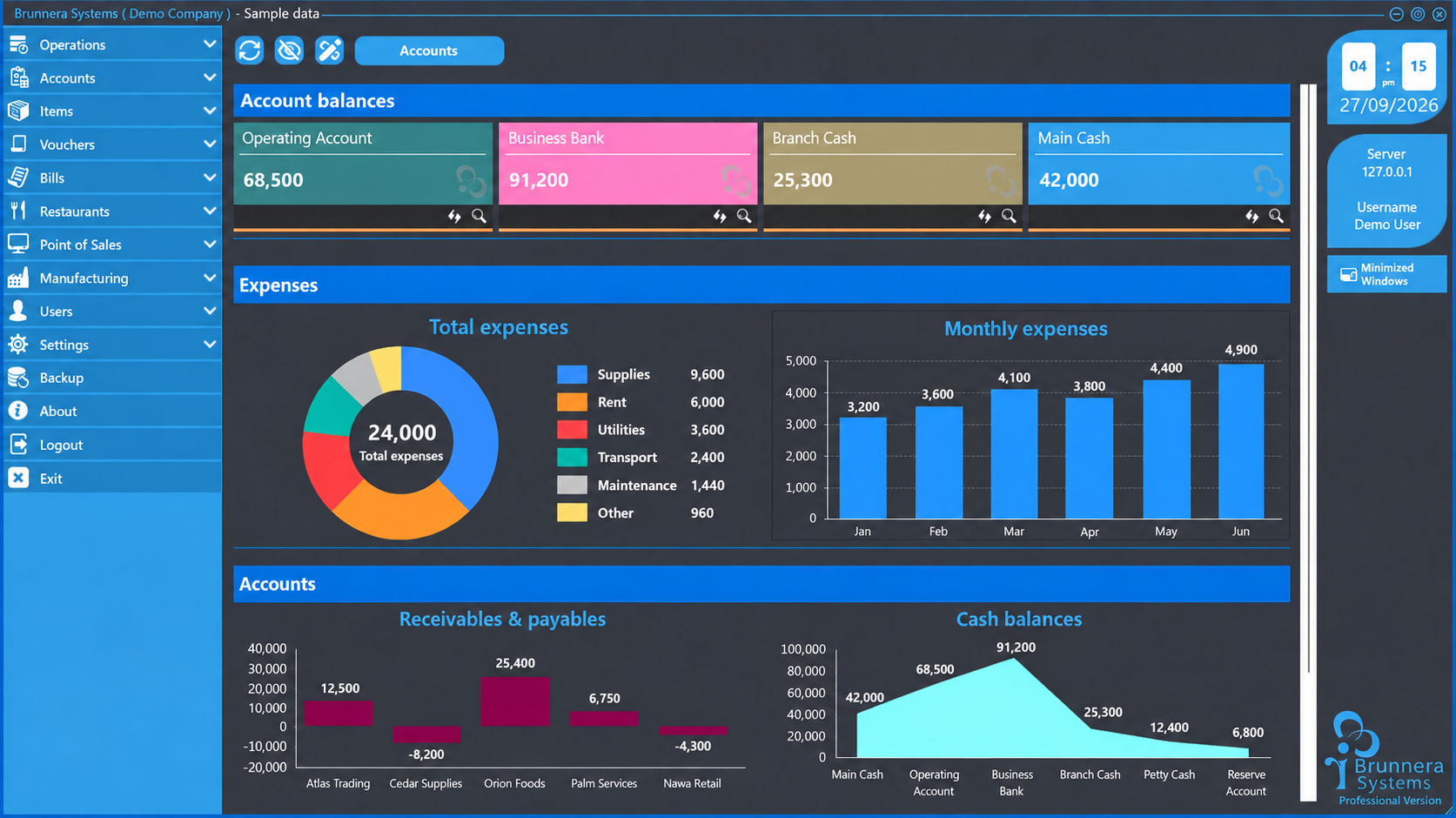Click the Jun bar in Monthly expenses
The height and width of the screenshot is (818, 1456).
(1241, 441)
